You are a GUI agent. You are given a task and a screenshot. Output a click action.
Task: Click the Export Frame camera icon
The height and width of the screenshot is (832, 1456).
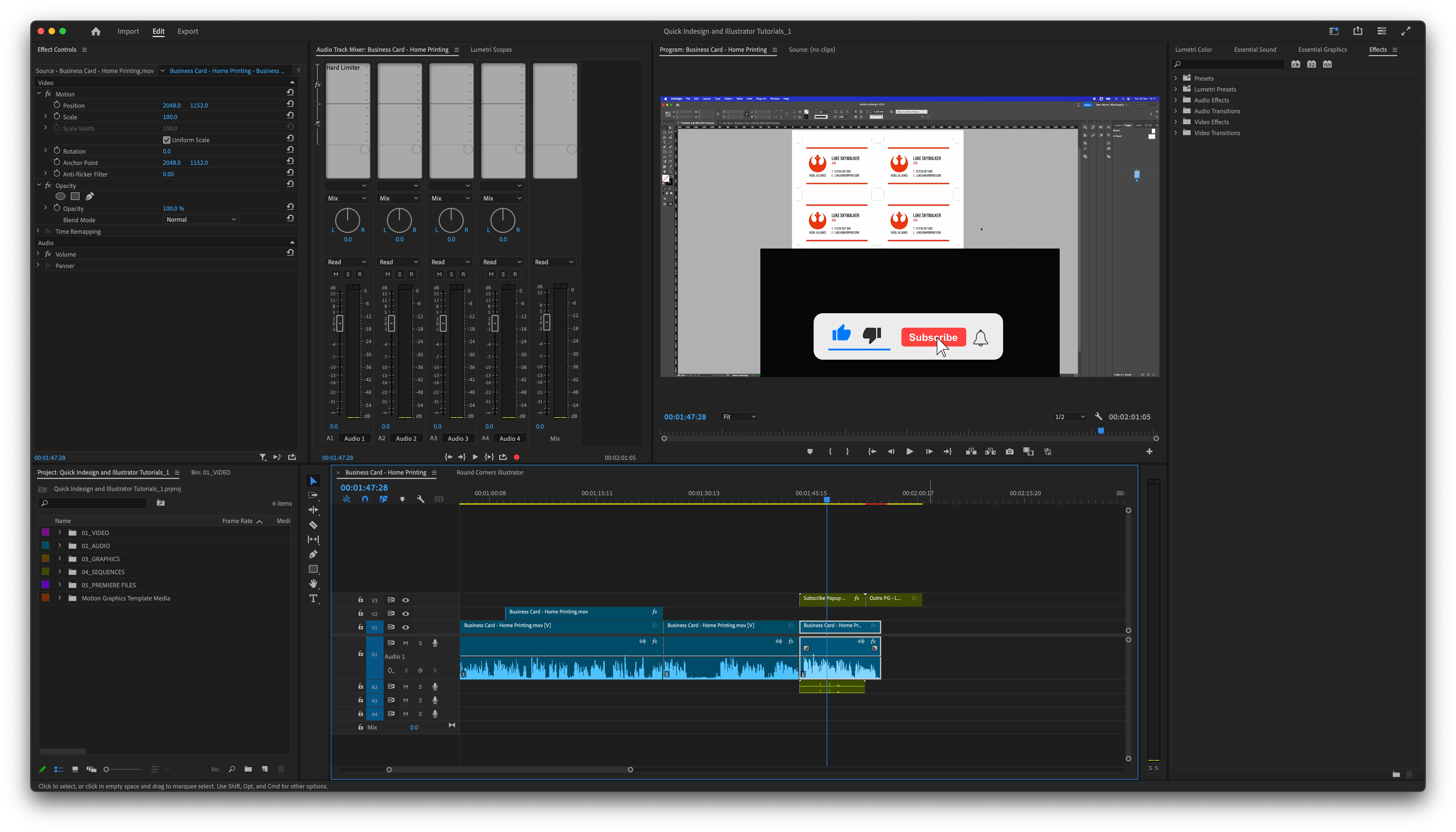pyautogui.click(x=1009, y=451)
